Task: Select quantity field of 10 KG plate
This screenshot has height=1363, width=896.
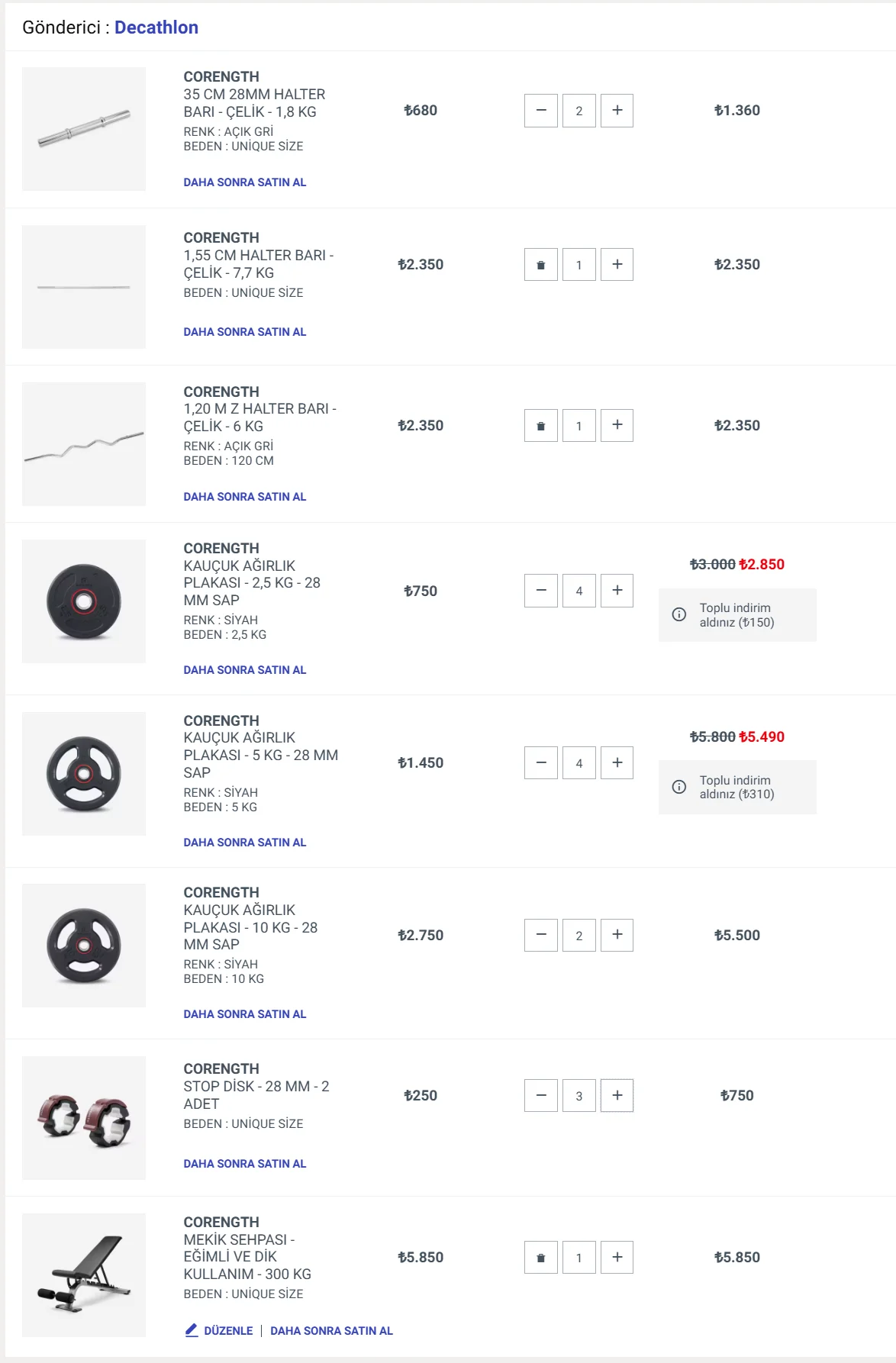Action: pos(579,935)
